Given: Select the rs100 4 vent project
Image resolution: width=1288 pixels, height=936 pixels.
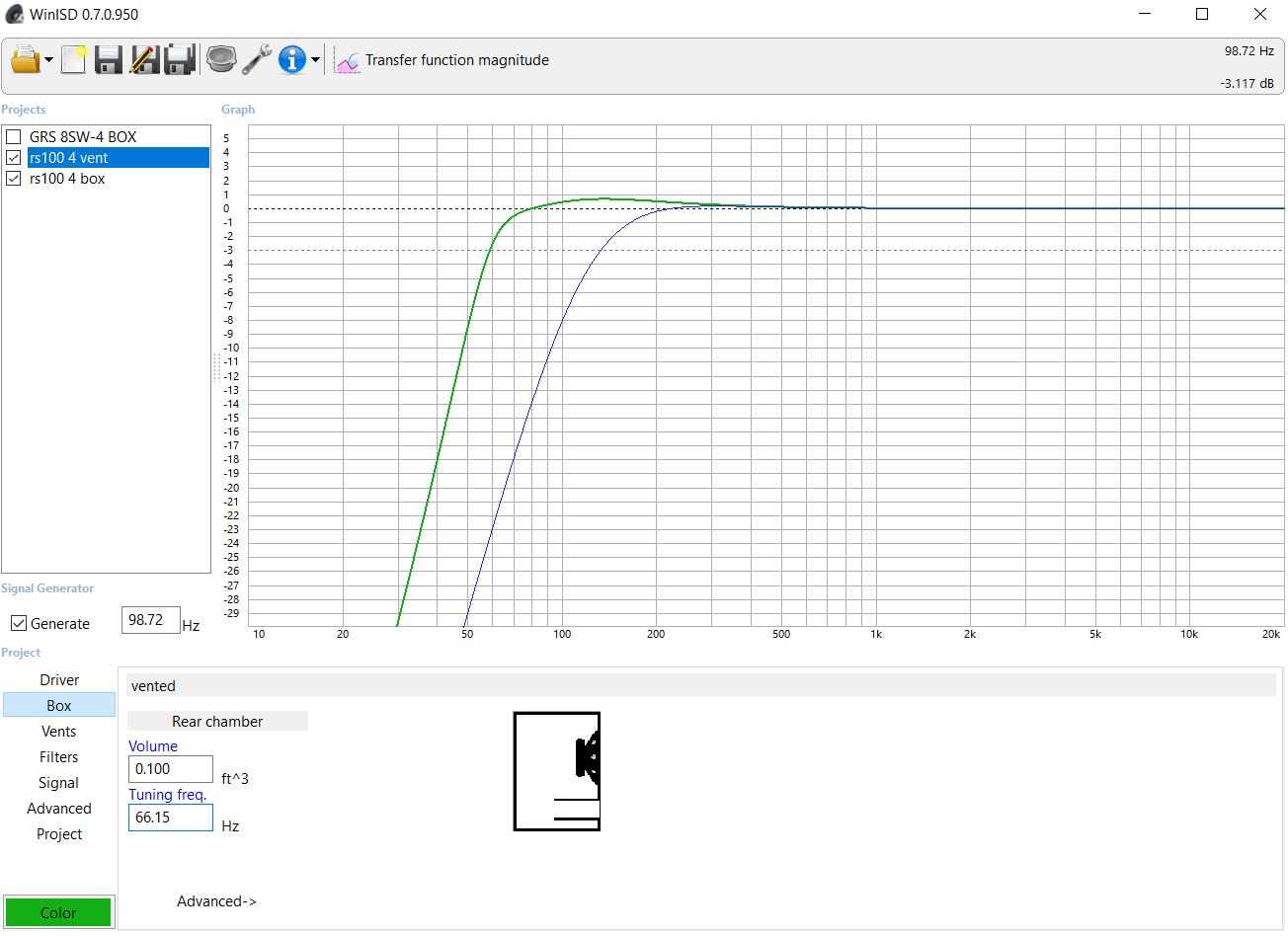Looking at the screenshot, I should pos(119,158).
